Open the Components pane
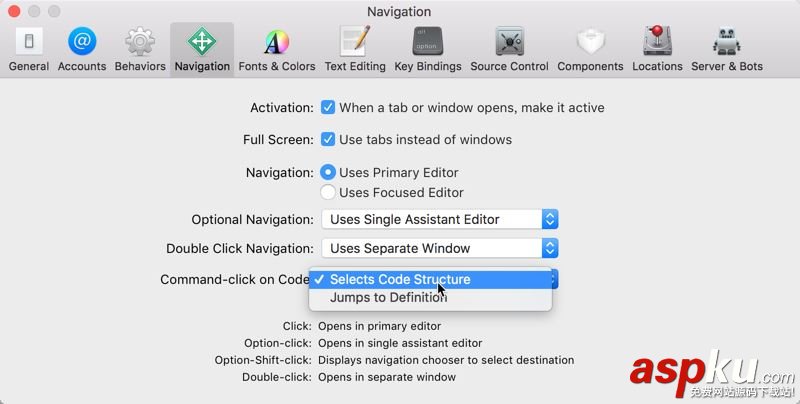Image resolution: width=800 pixels, height=404 pixels. coord(590,50)
